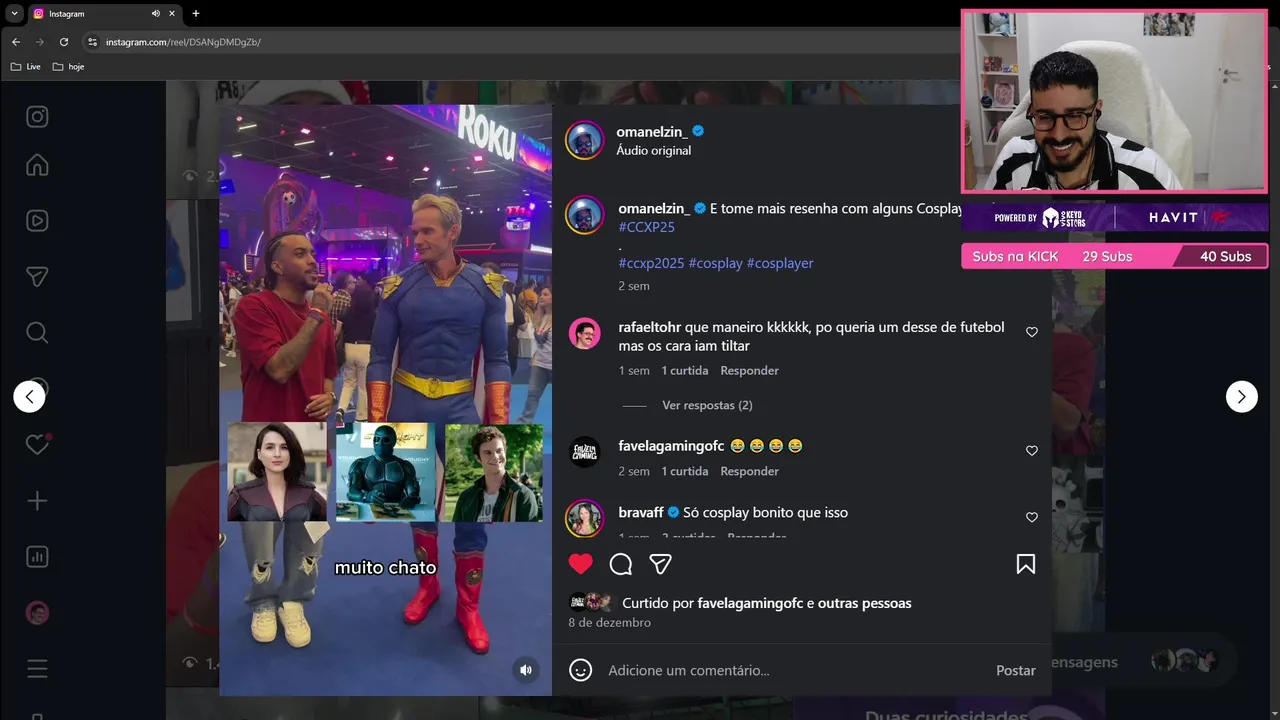Open the Live bookmarks folder
This screenshot has width=1280, height=720.
click(26, 67)
